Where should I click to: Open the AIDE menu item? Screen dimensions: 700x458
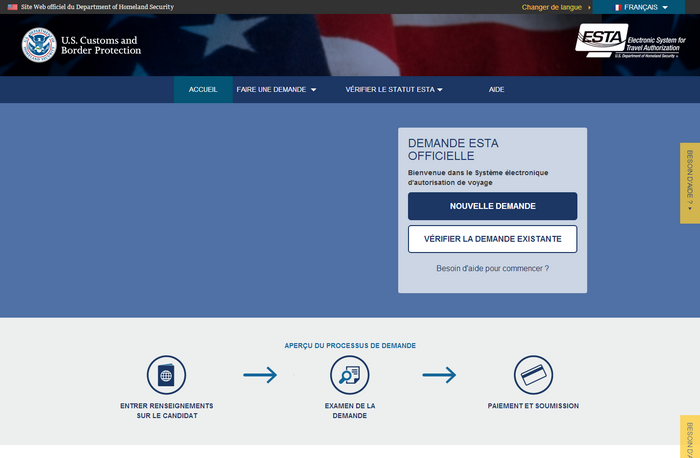pyautogui.click(x=496, y=89)
